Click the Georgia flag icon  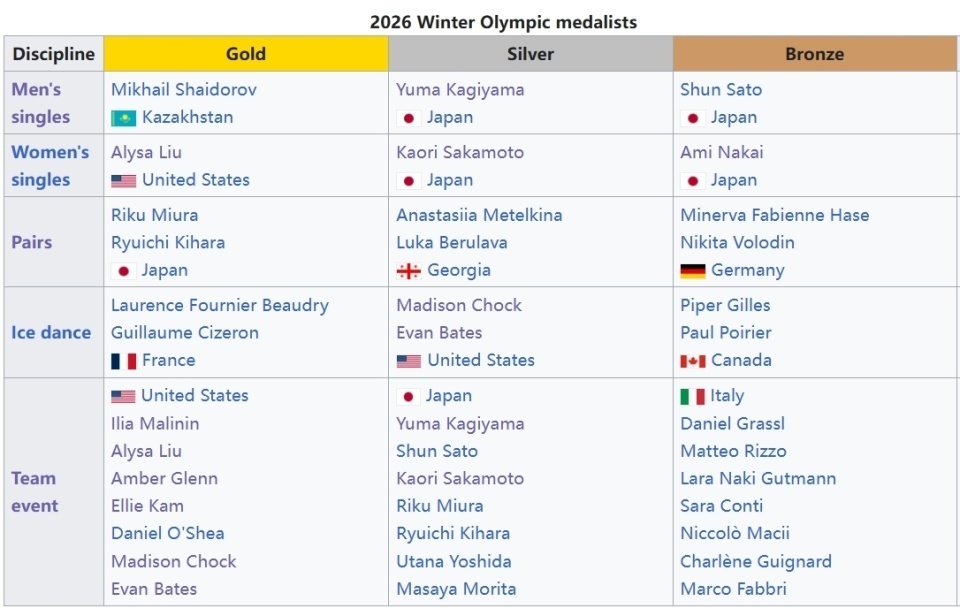[x=408, y=271]
